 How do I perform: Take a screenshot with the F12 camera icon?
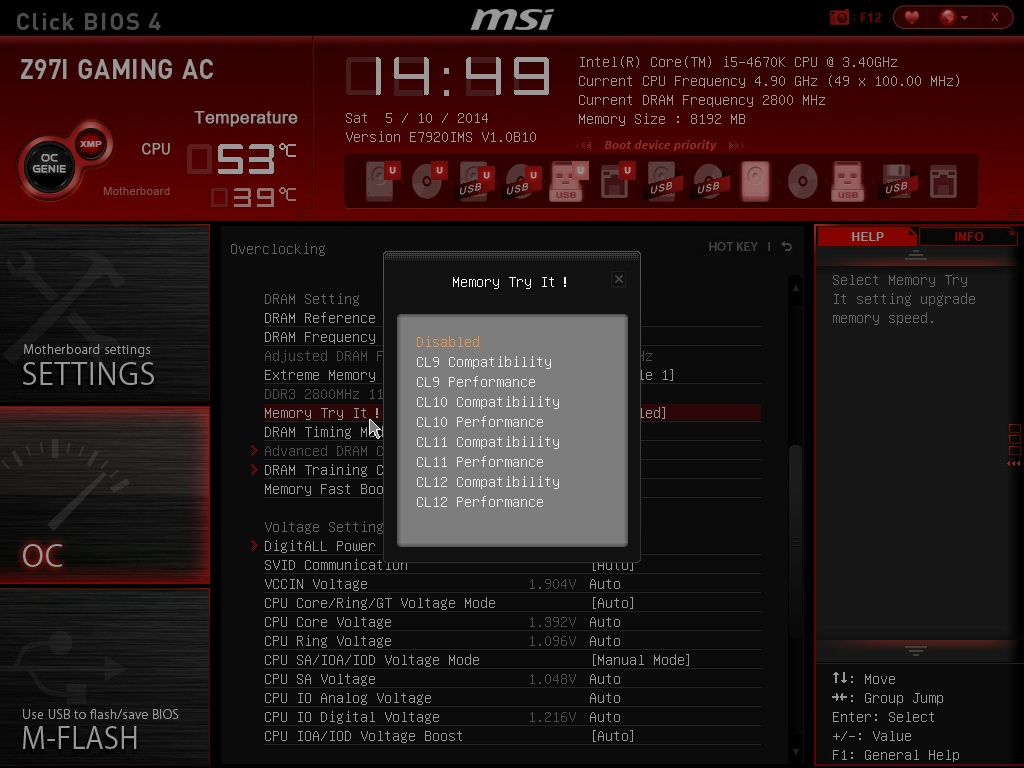(x=840, y=18)
